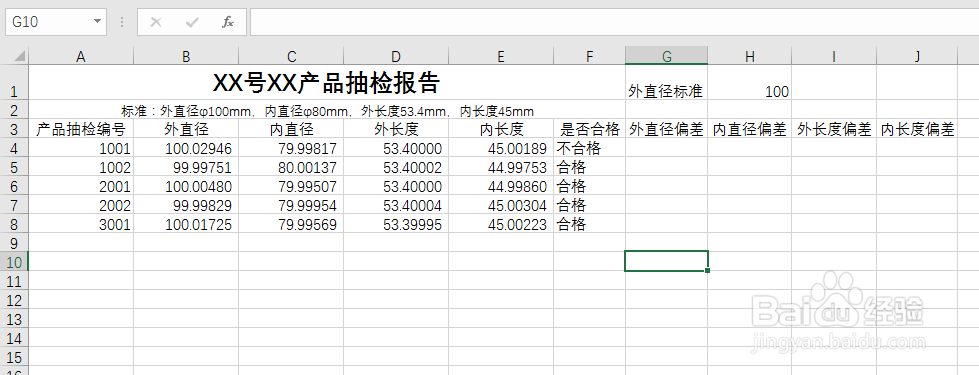979x375 pixels.
Task: Select column A header
Action: (81, 56)
